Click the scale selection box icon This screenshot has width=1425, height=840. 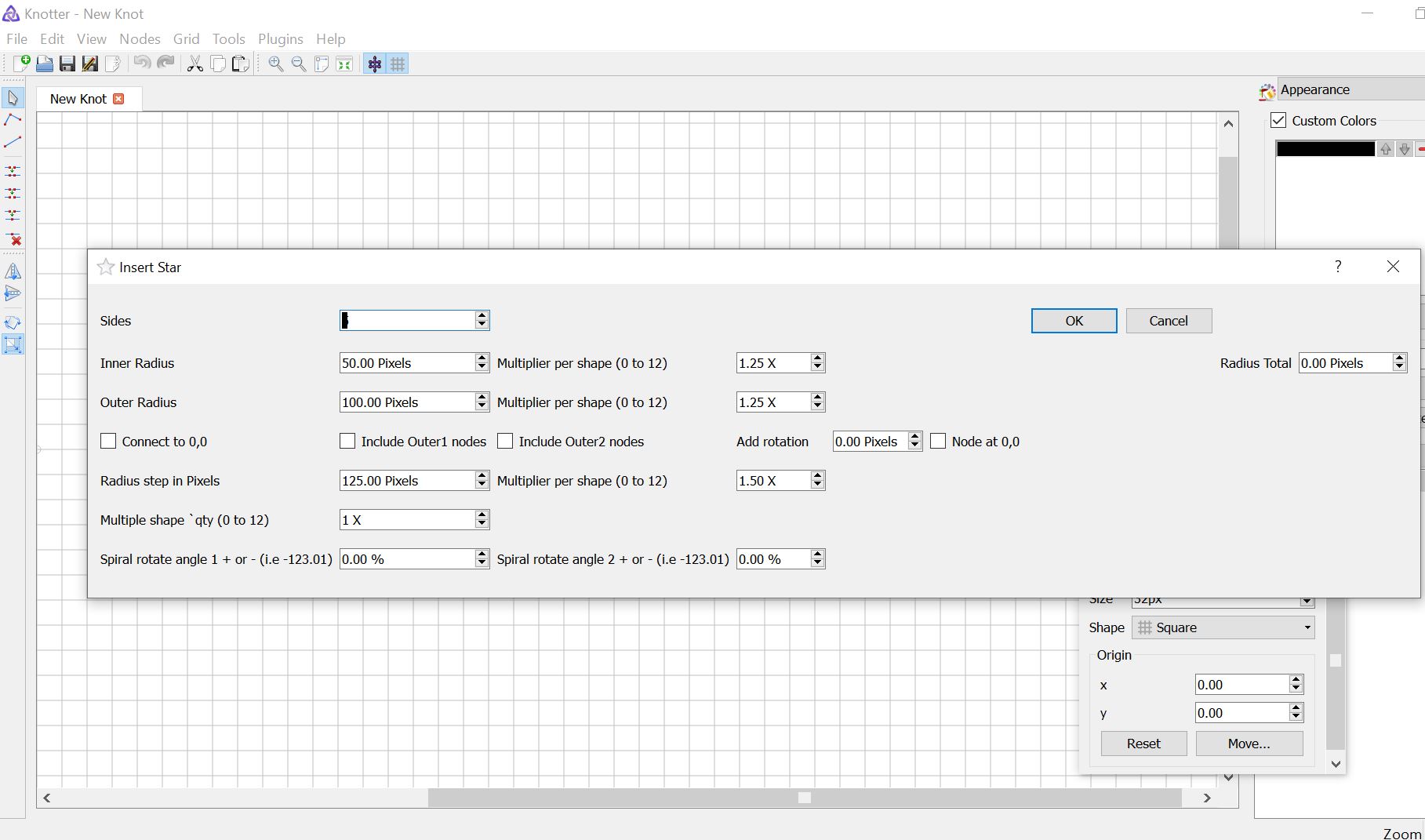tap(13, 344)
